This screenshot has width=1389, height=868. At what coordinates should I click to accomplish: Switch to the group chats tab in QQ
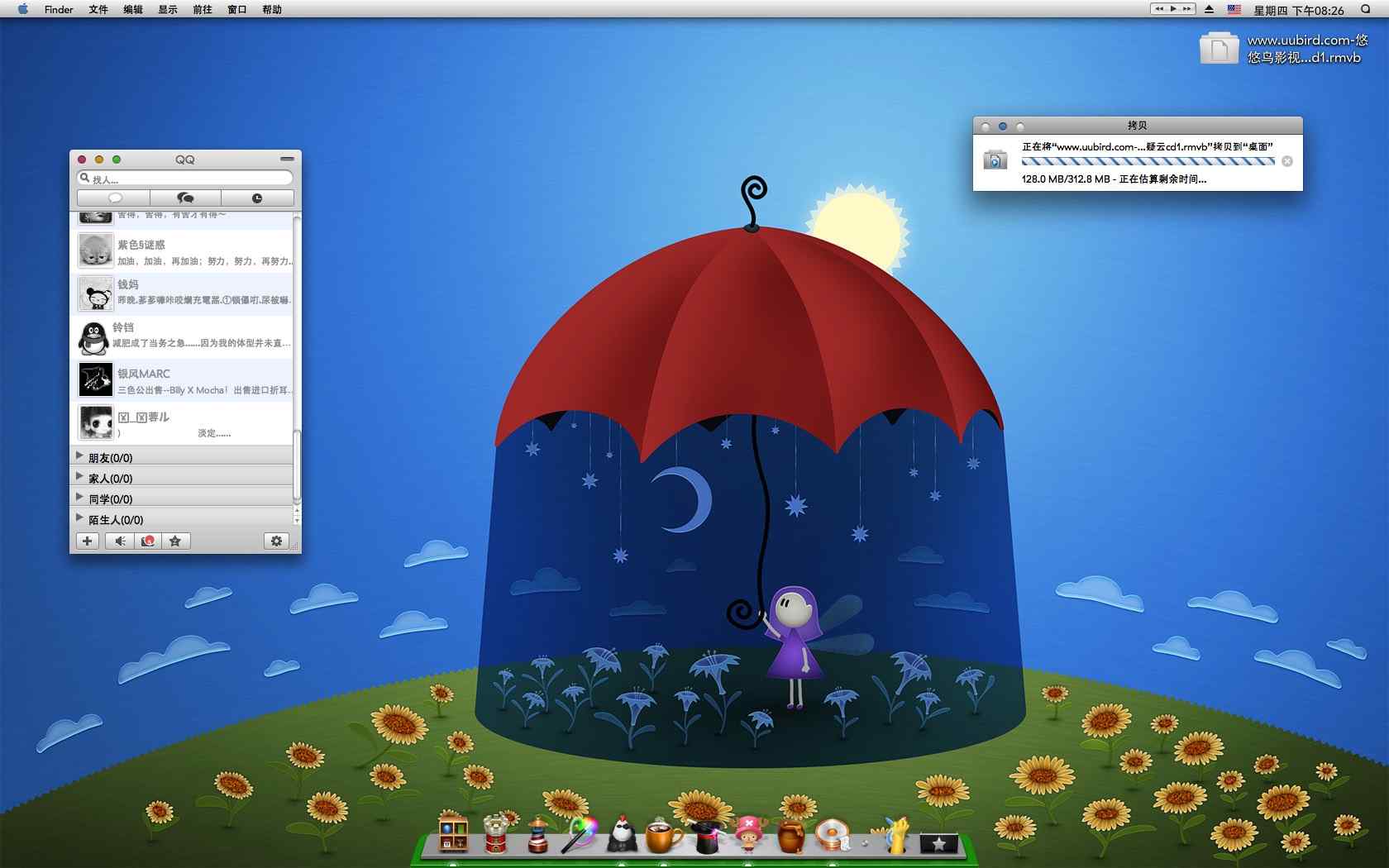(185, 198)
